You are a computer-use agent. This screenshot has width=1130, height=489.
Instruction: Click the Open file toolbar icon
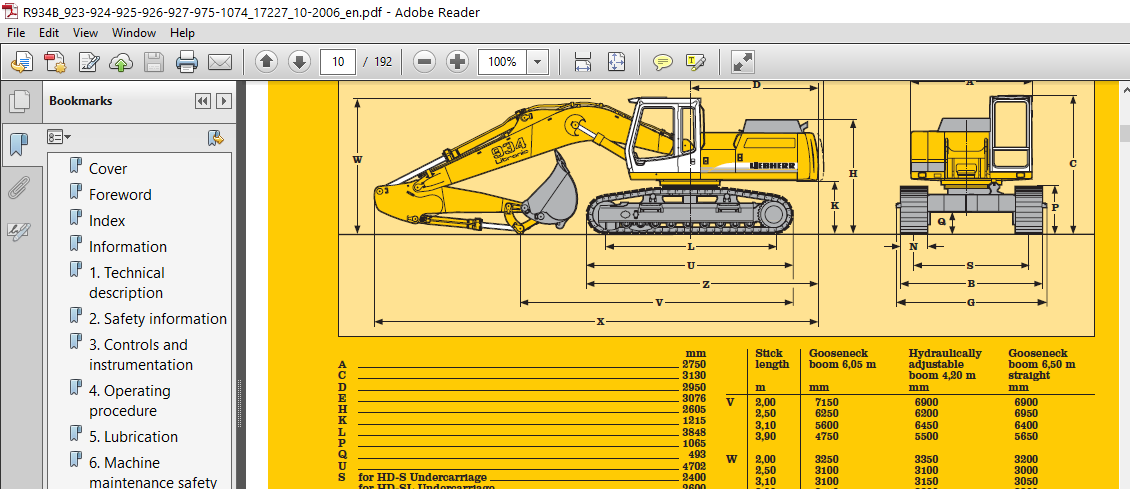click(x=22, y=62)
